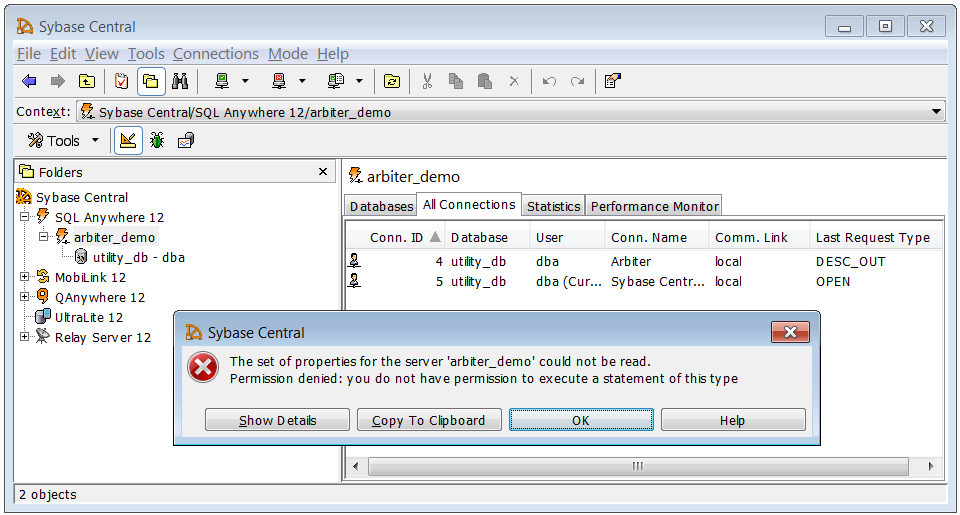This screenshot has height=515, width=960.
Task: Select UltraLite 12 in tree
Action: click(89, 317)
